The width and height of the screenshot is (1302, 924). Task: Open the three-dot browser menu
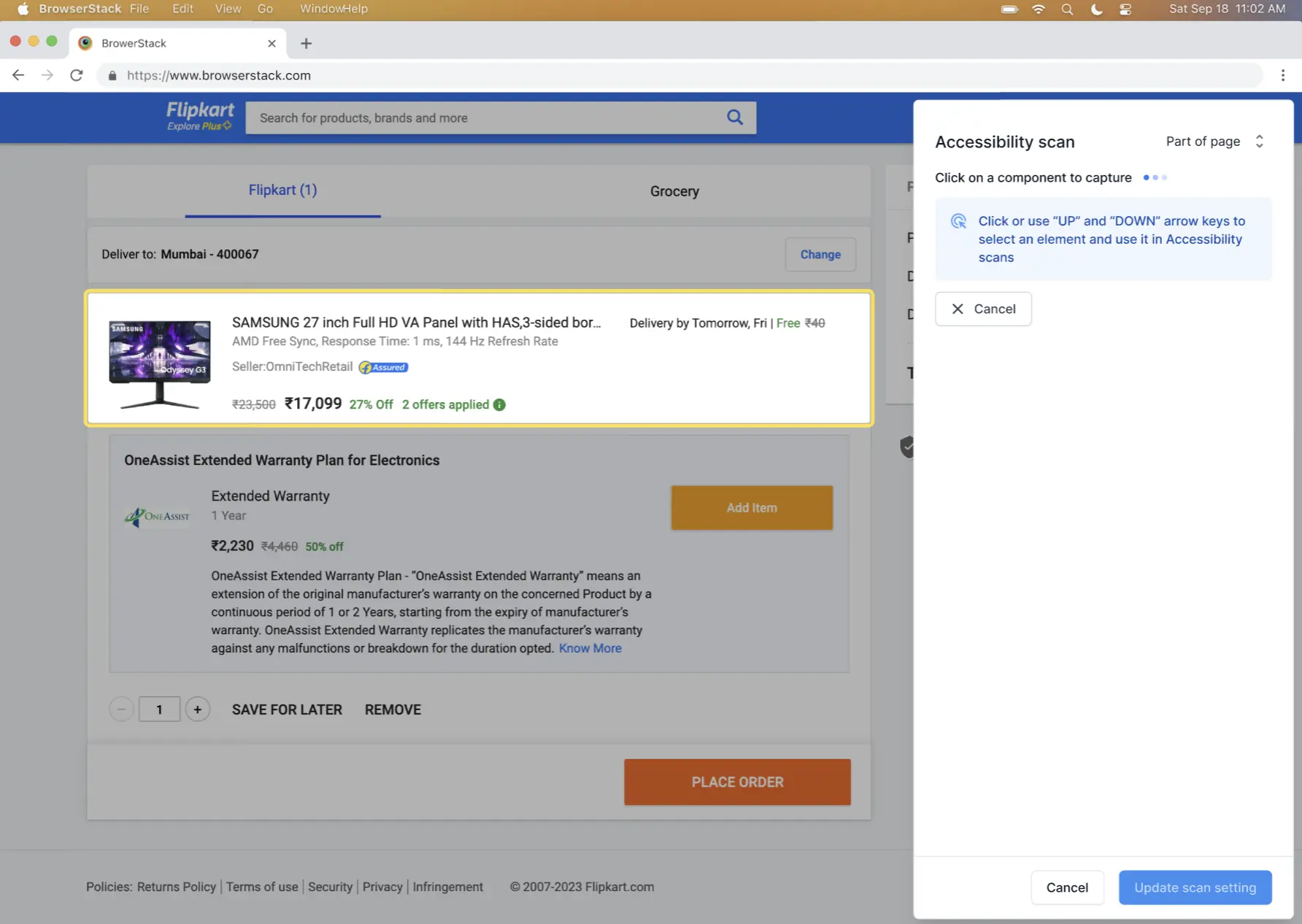point(1282,75)
